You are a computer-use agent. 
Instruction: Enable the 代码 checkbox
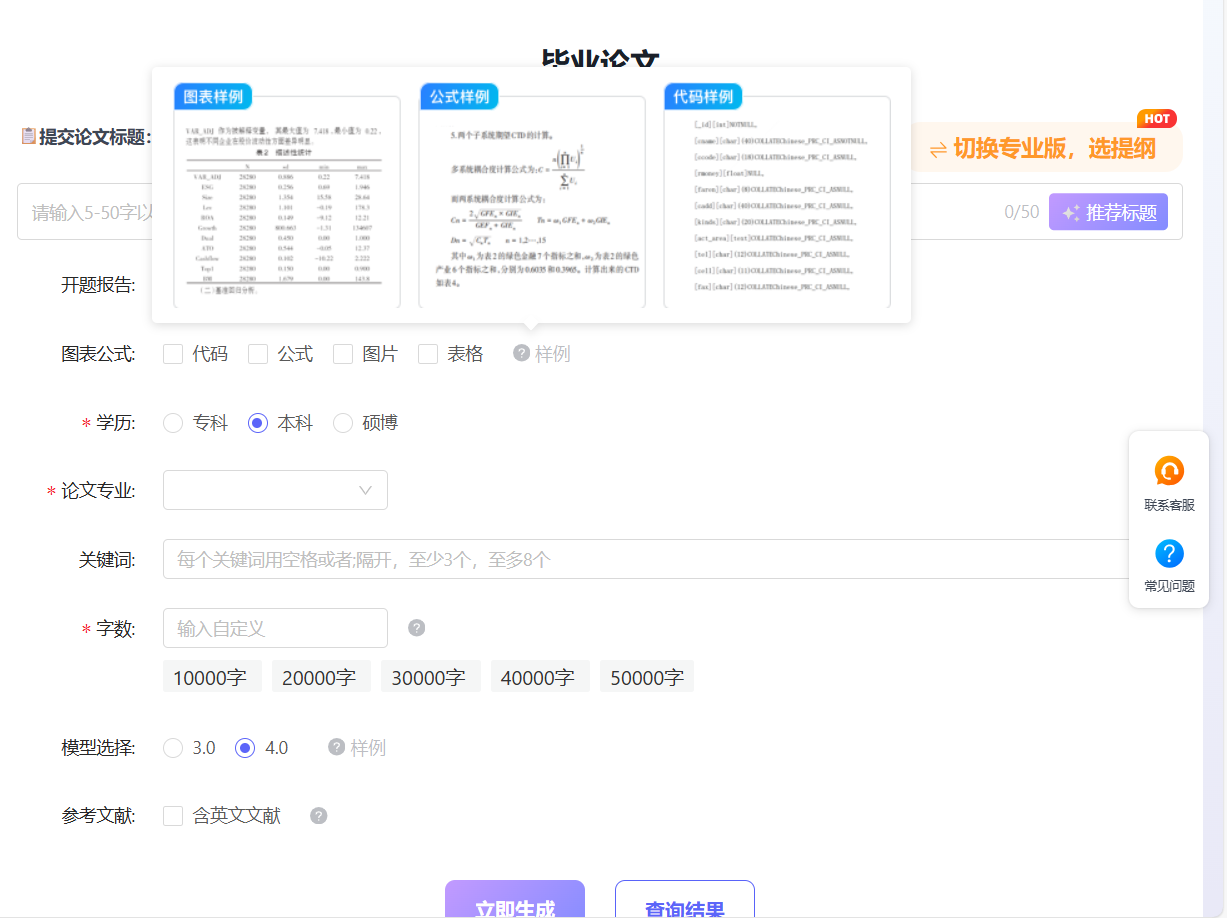pyautogui.click(x=171, y=353)
